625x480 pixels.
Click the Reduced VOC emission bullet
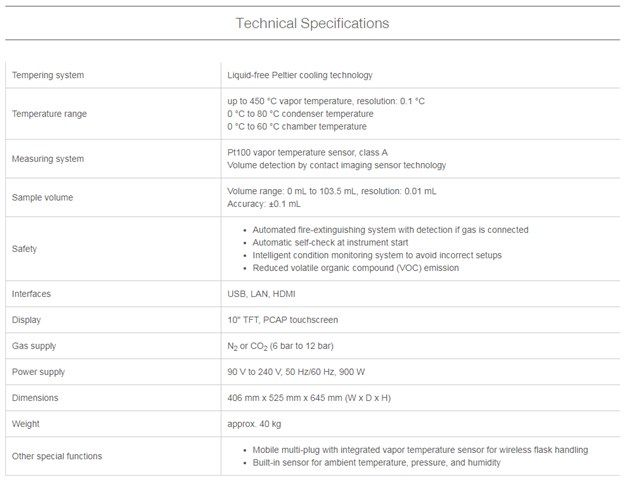(x=356, y=268)
